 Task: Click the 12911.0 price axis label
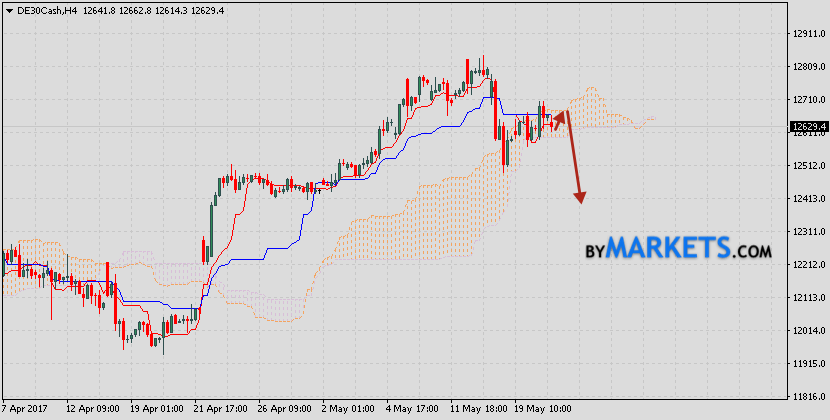[x=807, y=34]
